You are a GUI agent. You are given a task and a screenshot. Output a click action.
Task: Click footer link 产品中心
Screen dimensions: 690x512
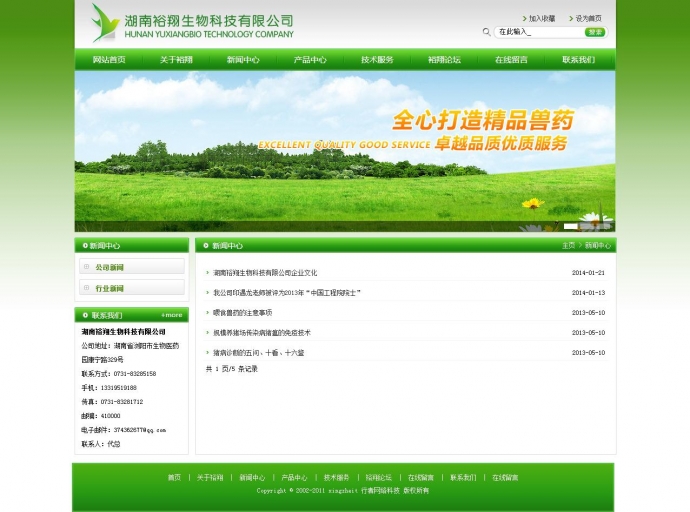(294, 477)
